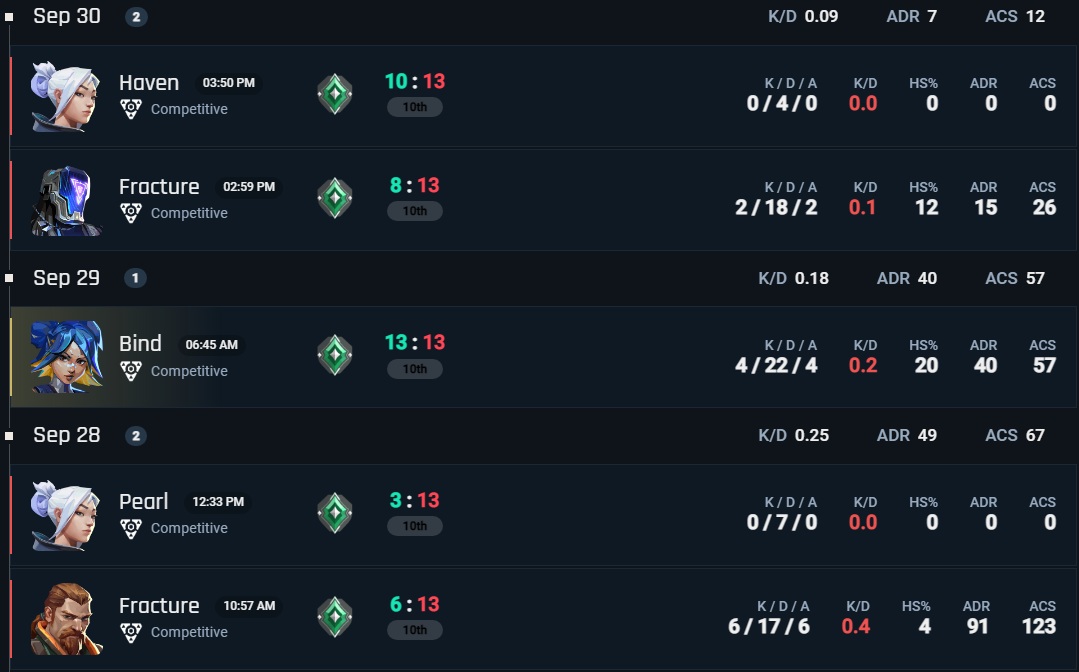The height and width of the screenshot is (672, 1079).
Task: Click 10th placement badge on Fracture 6:13 match
Action: point(414,630)
